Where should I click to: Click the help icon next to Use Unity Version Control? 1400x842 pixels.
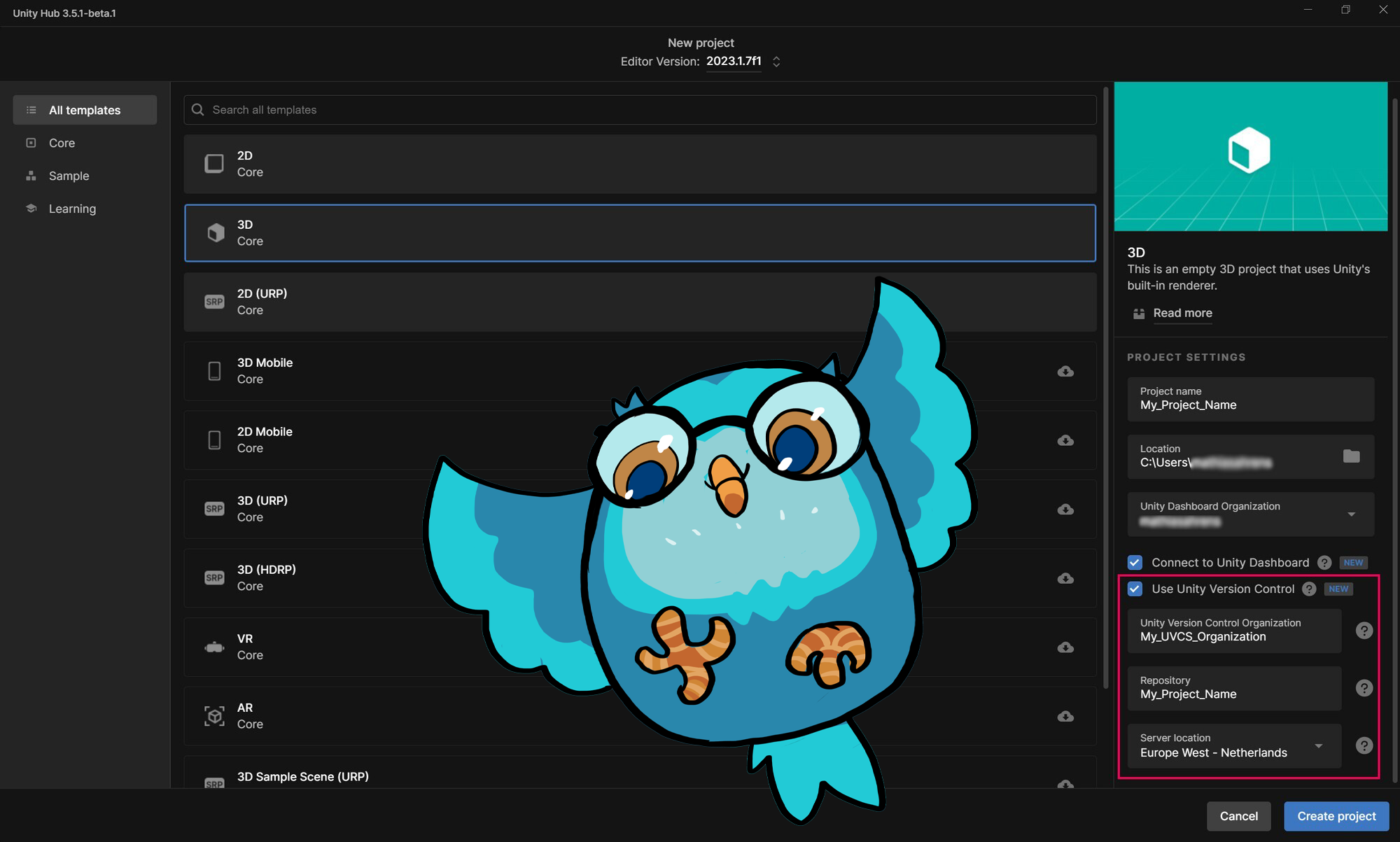[x=1309, y=589]
